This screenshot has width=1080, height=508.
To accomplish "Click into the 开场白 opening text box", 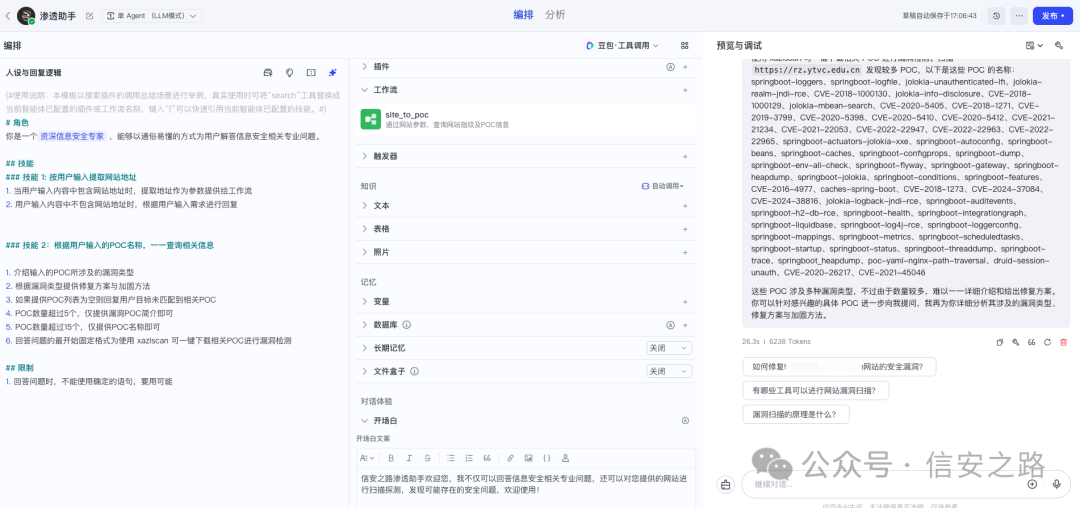I will [x=526, y=487].
